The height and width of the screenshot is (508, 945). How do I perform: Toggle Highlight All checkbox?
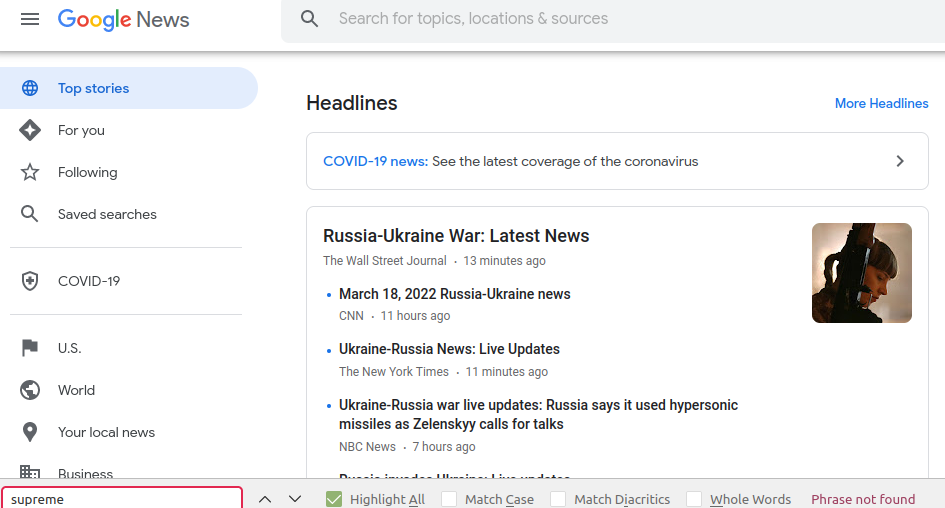[x=334, y=499]
